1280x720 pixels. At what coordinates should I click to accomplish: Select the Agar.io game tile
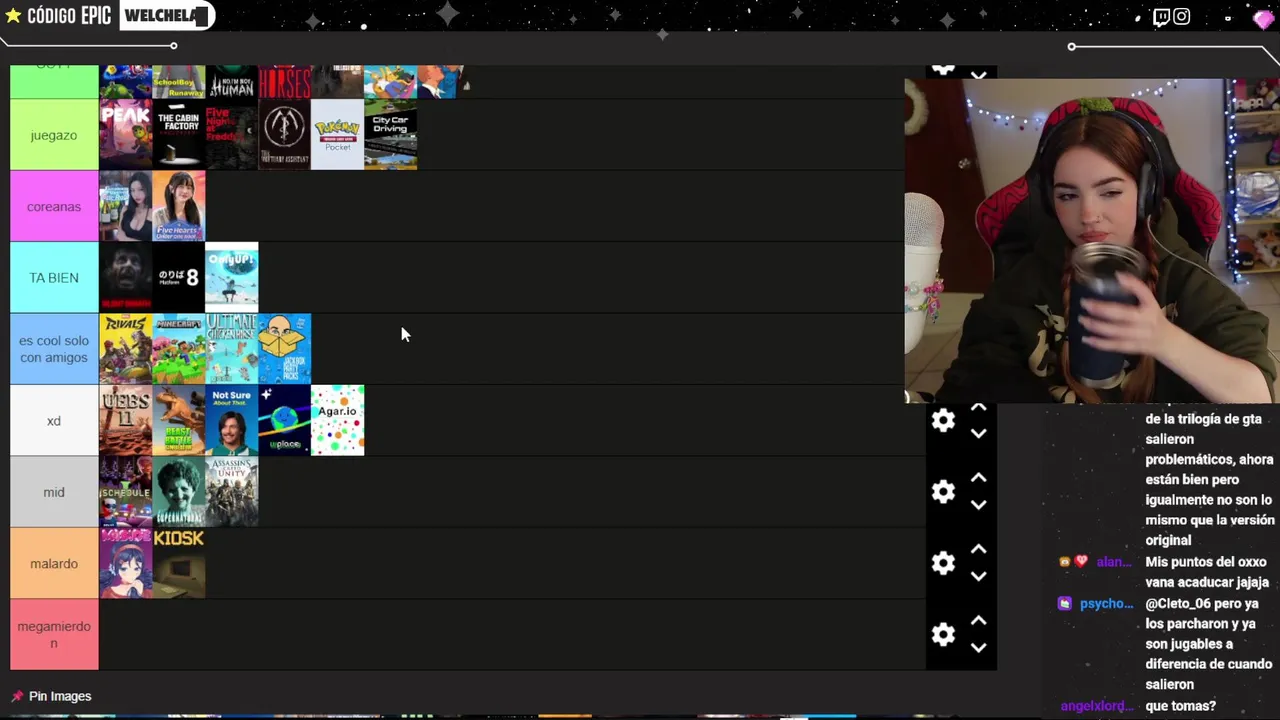(337, 420)
